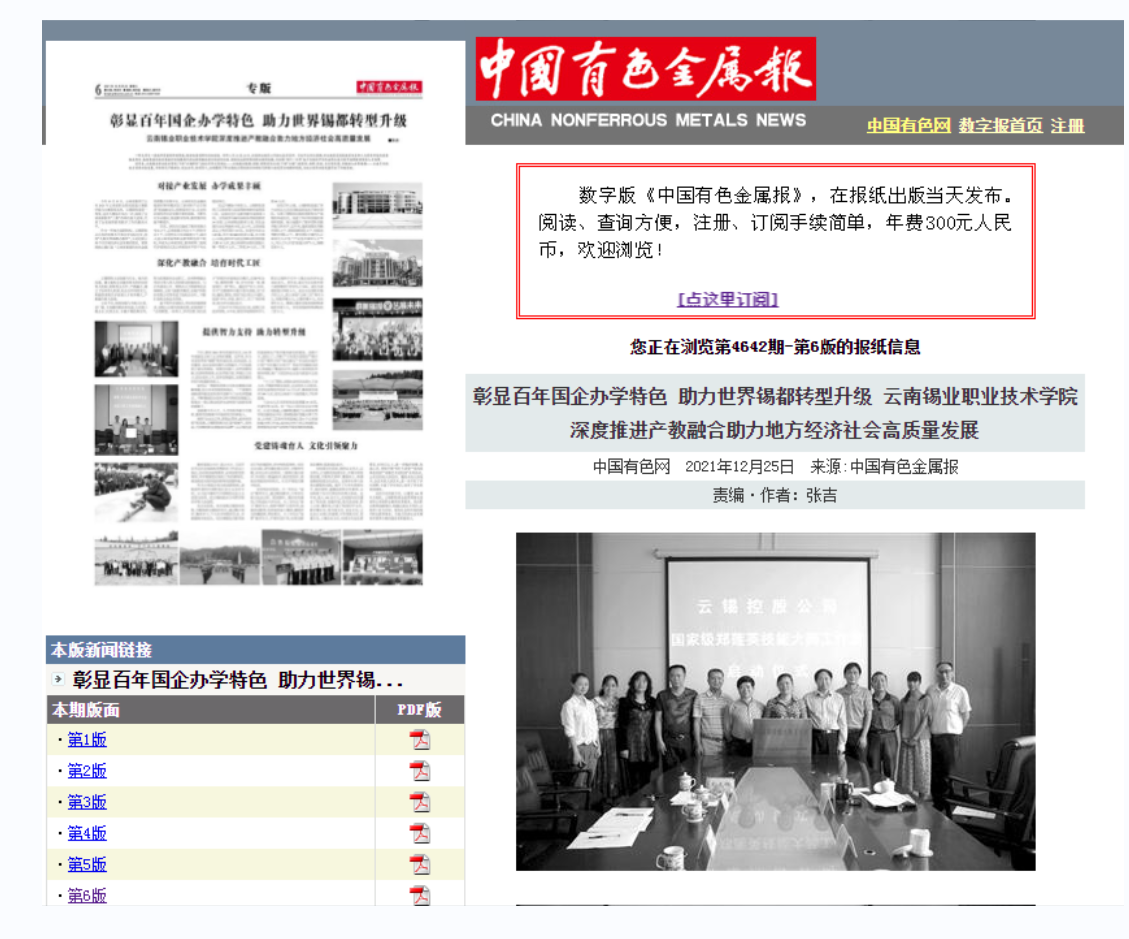Click the 中国有色金属报 red logo

pyautogui.click(x=645, y=69)
